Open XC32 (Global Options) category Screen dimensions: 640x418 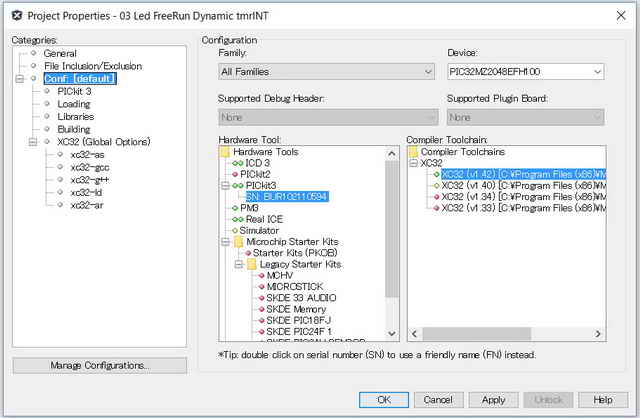tap(104, 142)
